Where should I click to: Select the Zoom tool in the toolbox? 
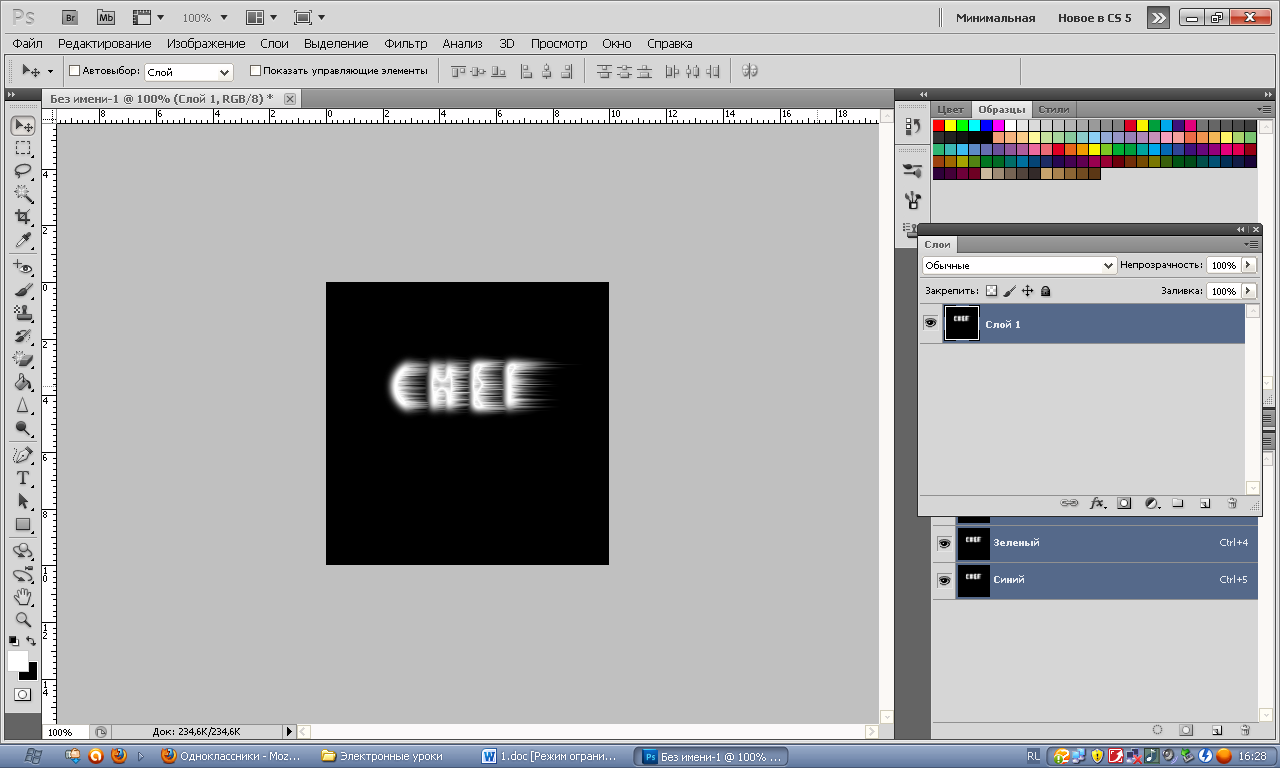(x=23, y=620)
